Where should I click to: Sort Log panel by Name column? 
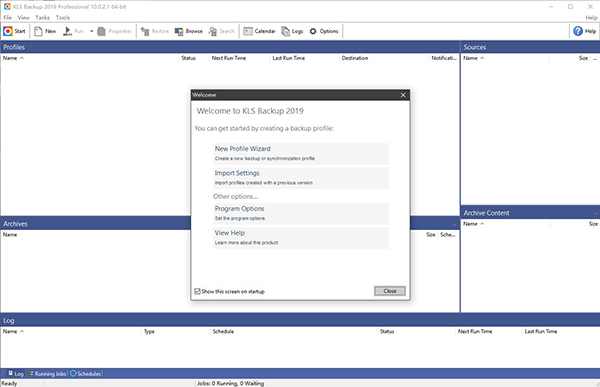pos(71,331)
